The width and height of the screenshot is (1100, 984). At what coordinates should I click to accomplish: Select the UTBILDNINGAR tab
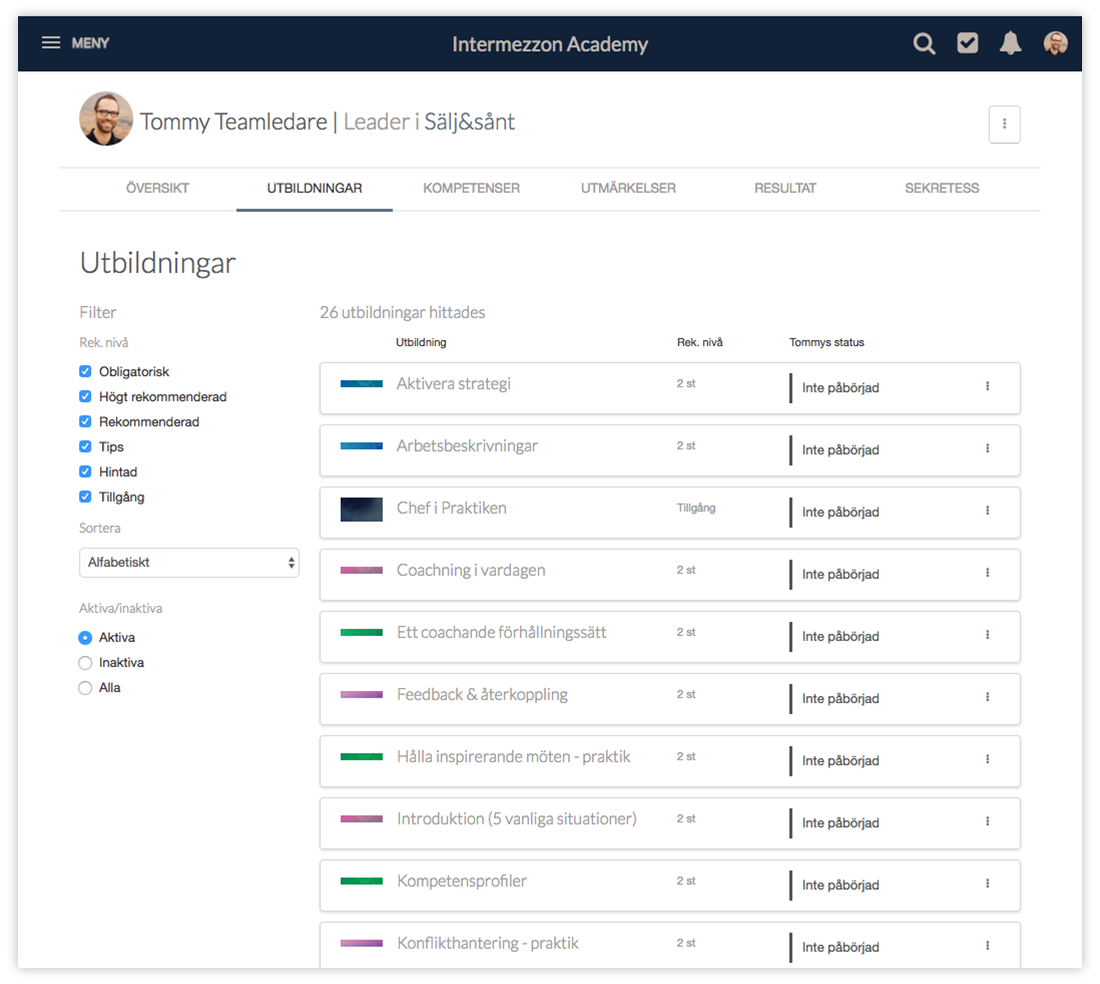(x=314, y=188)
